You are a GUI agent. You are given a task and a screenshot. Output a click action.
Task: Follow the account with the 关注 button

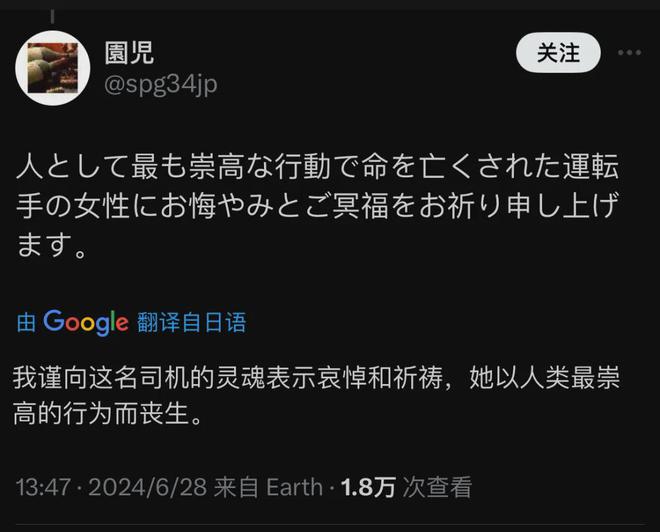(558, 53)
